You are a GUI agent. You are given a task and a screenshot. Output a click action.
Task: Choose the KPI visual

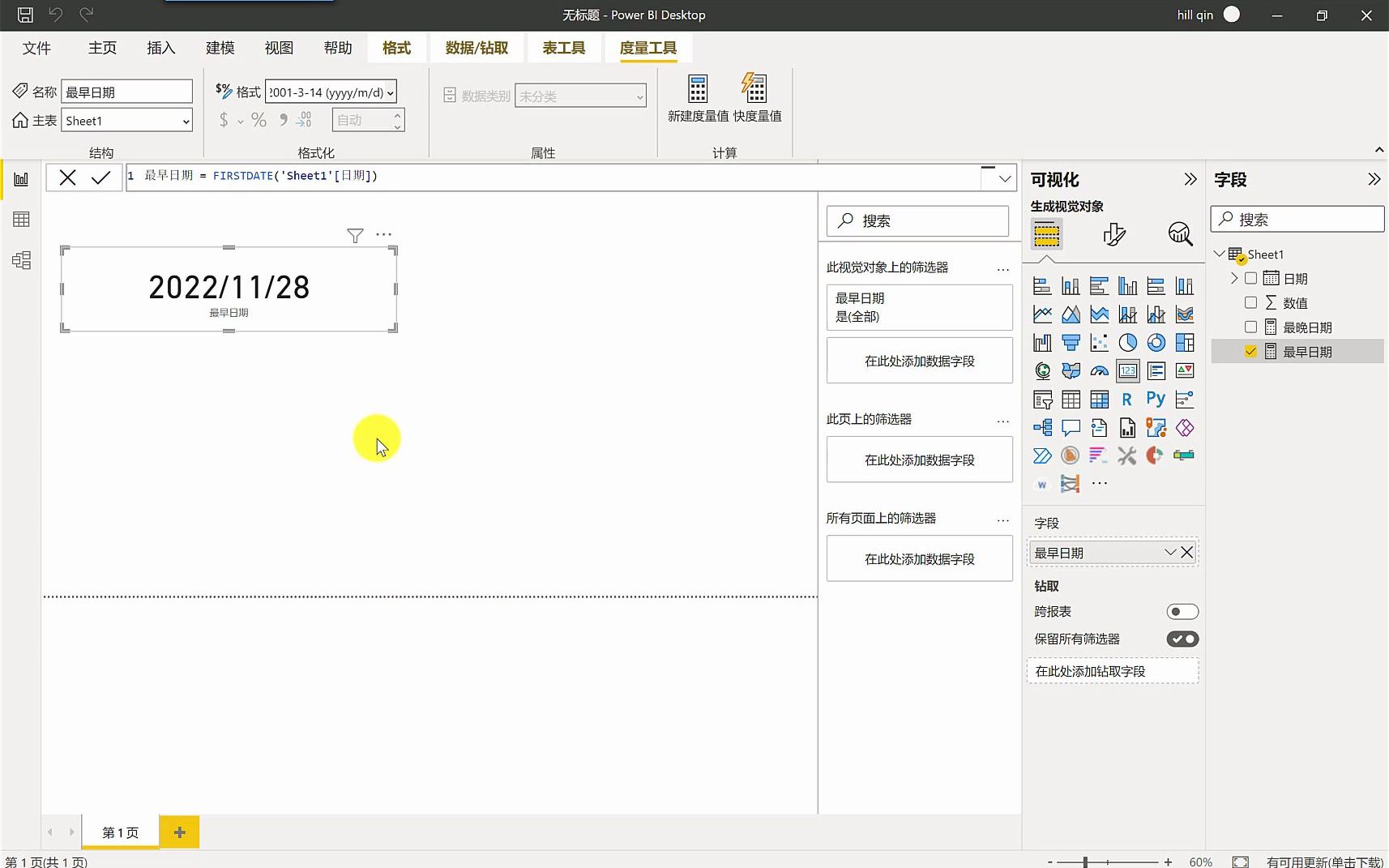point(1184,371)
